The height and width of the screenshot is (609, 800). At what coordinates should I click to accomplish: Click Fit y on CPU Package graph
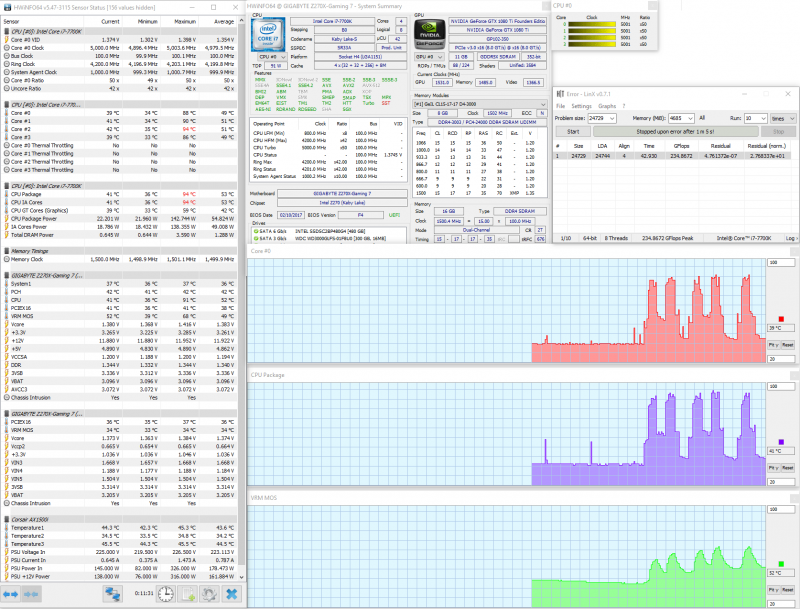pyautogui.click(x=773, y=468)
